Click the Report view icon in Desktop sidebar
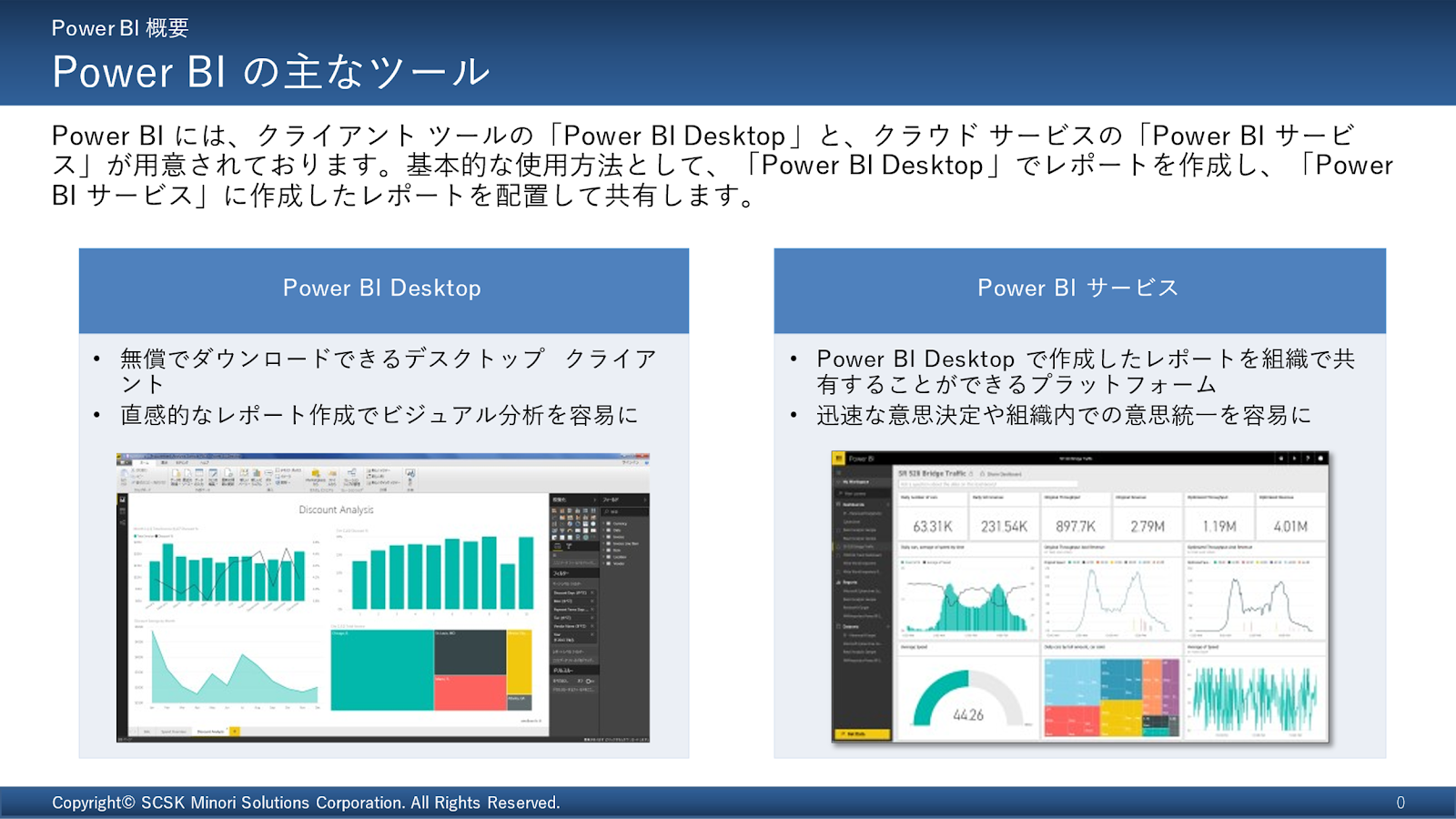 (x=122, y=500)
